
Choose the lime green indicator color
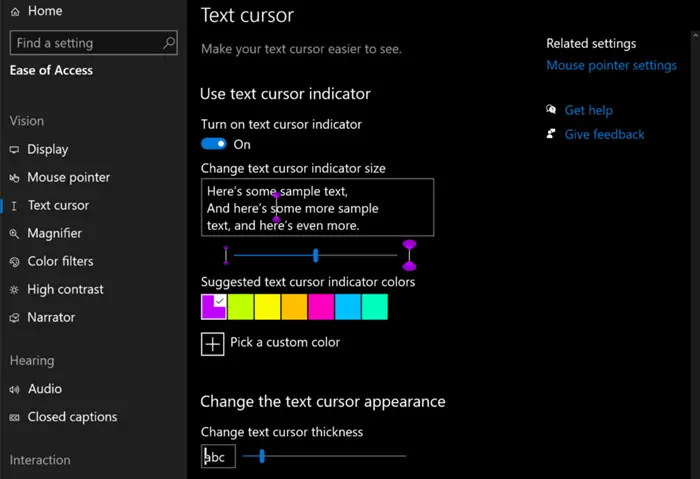[241, 307]
